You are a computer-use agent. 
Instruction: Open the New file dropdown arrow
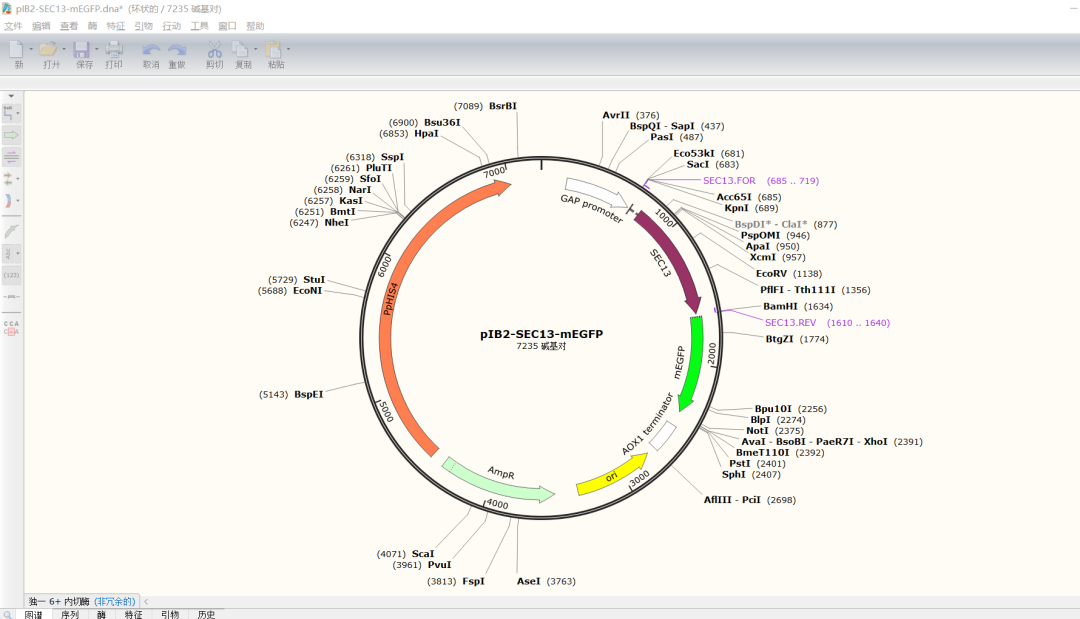(x=31, y=49)
